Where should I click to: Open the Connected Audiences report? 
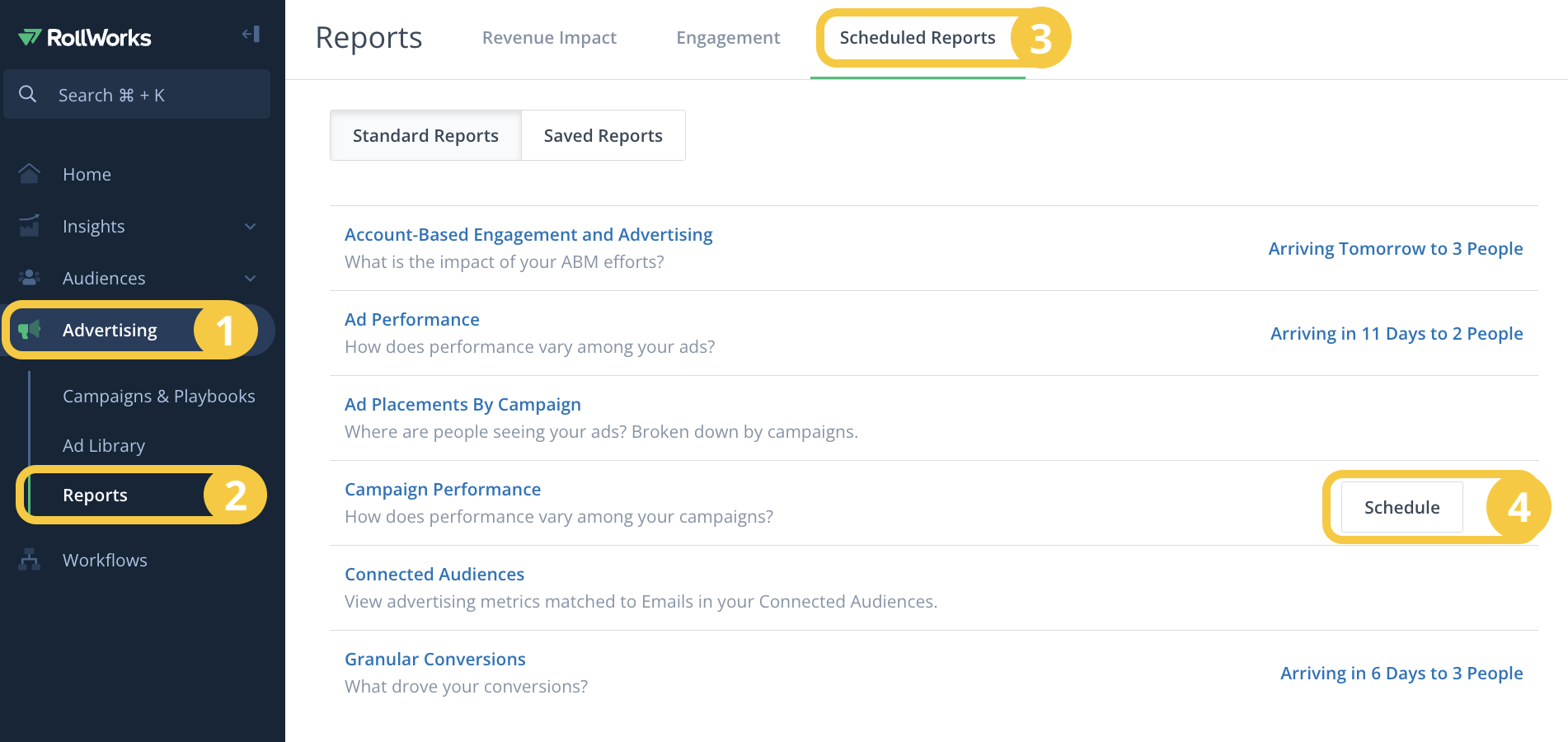tap(434, 574)
